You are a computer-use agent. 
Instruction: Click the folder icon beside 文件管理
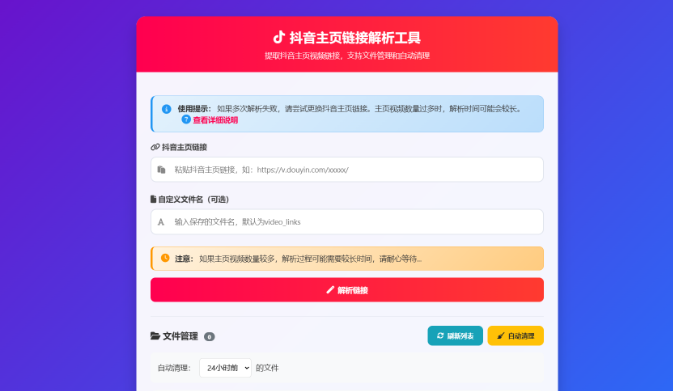click(x=155, y=336)
